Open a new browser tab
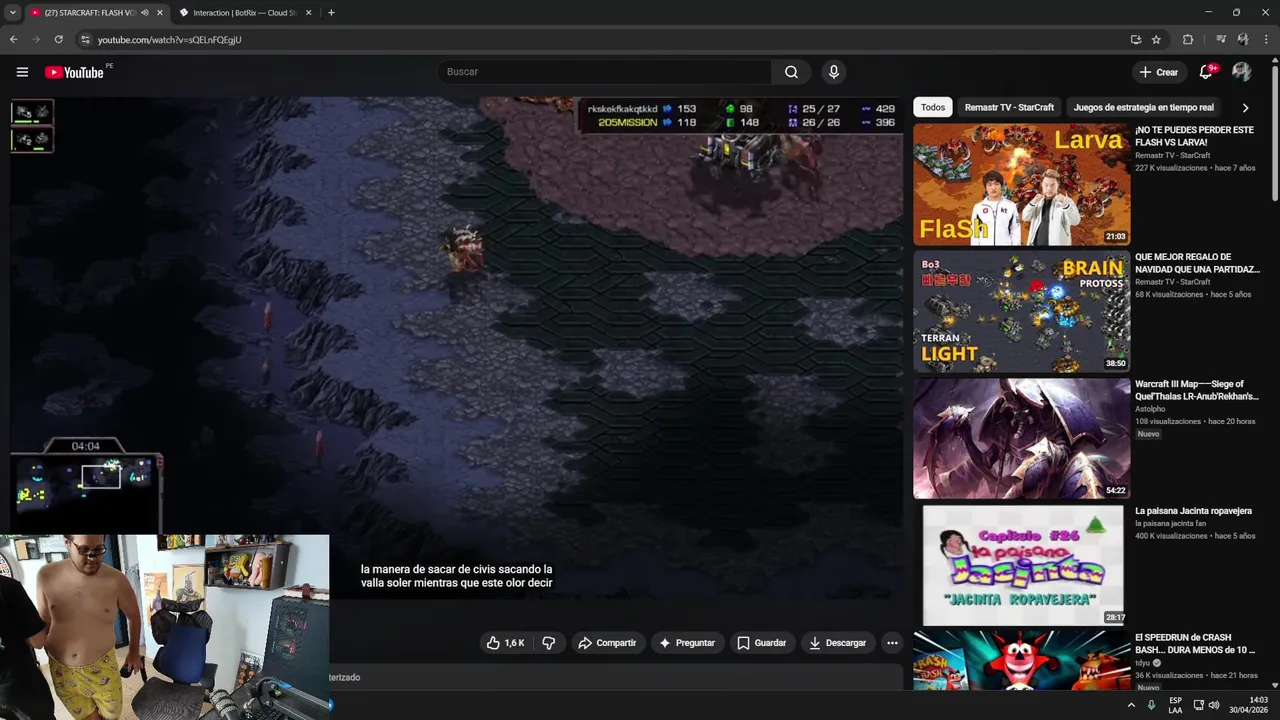Screen dimensions: 1280x720 tap(331, 13)
